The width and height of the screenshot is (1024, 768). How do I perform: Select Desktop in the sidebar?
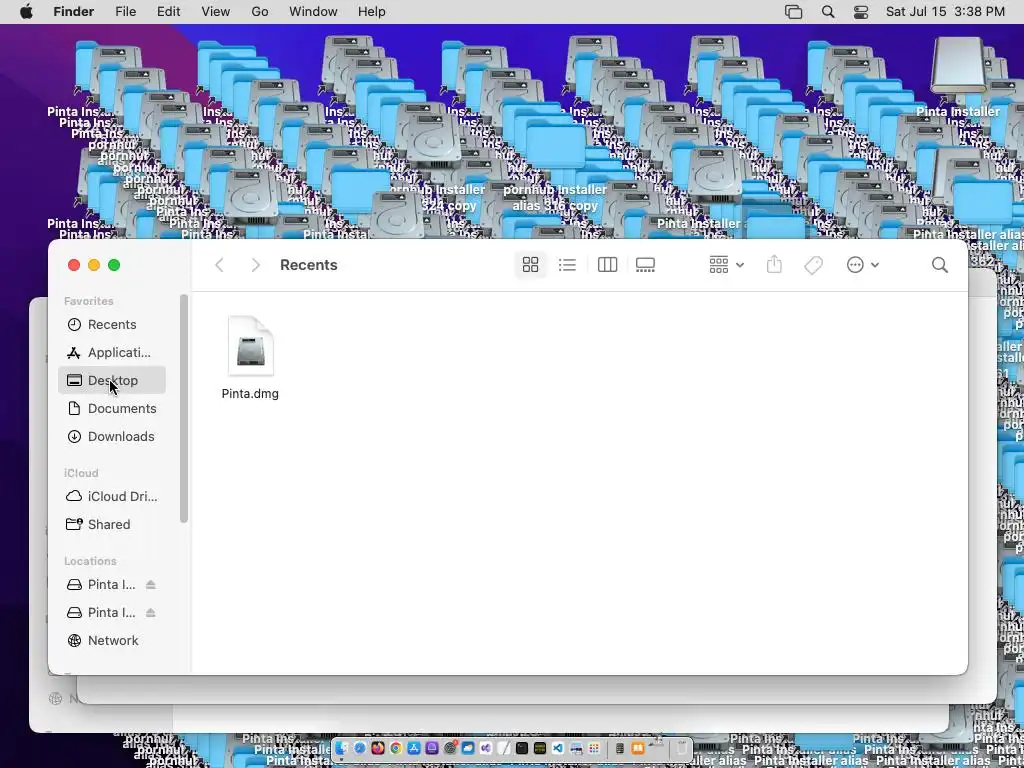[x=112, y=380]
